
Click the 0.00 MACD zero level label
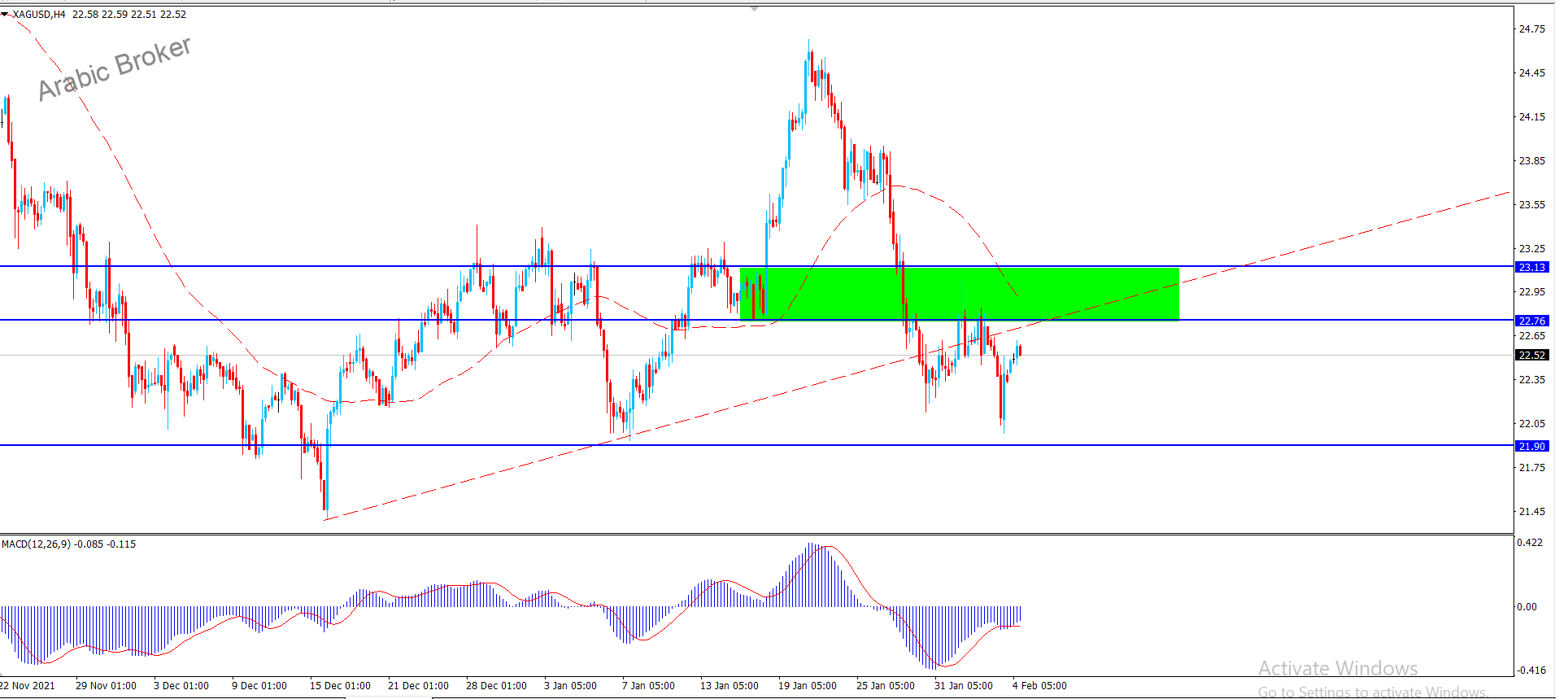[x=1527, y=606]
